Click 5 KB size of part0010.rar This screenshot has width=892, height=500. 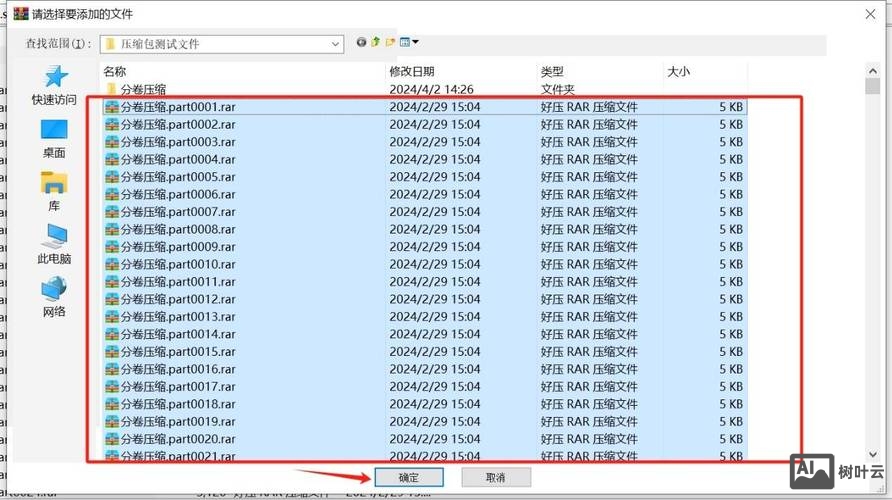point(731,265)
